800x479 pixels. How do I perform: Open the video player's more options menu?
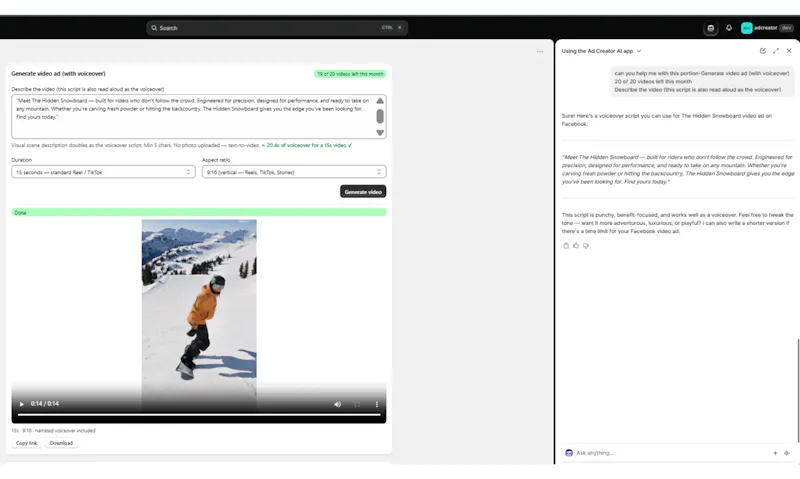[377, 404]
